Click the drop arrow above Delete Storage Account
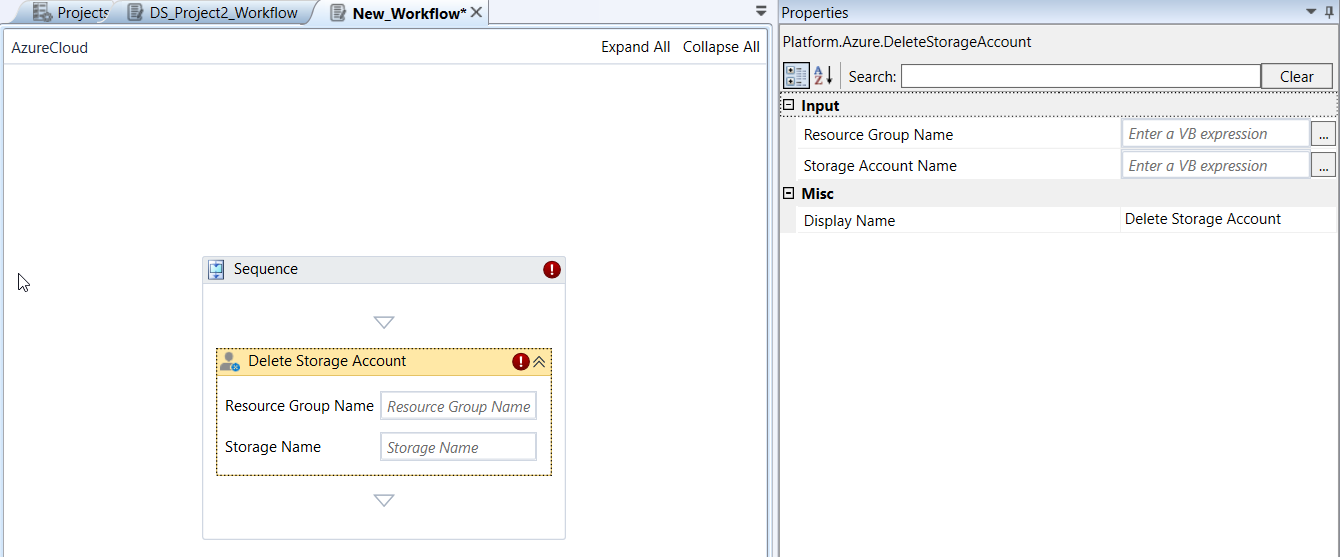The image size is (1340, 557). [384, 322]
